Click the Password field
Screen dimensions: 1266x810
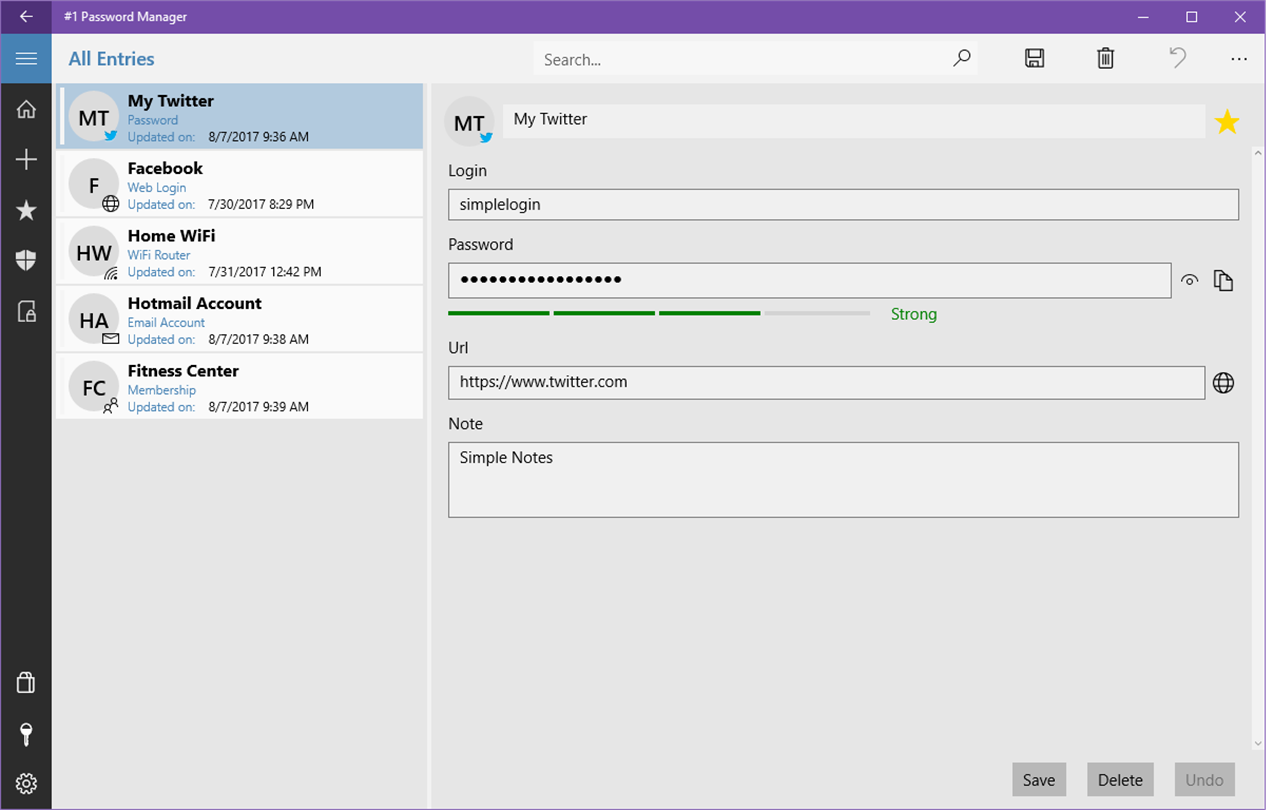[x=809, y=280]
